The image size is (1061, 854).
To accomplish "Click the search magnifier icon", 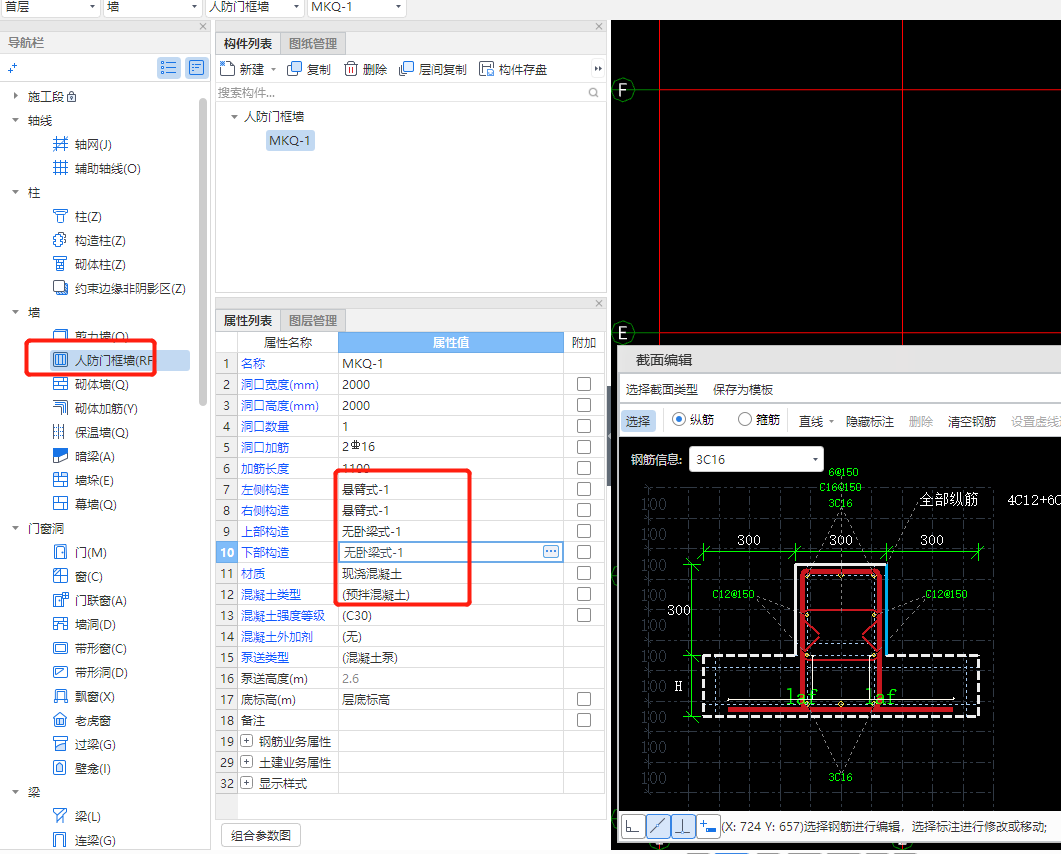I will pos(593,93).
